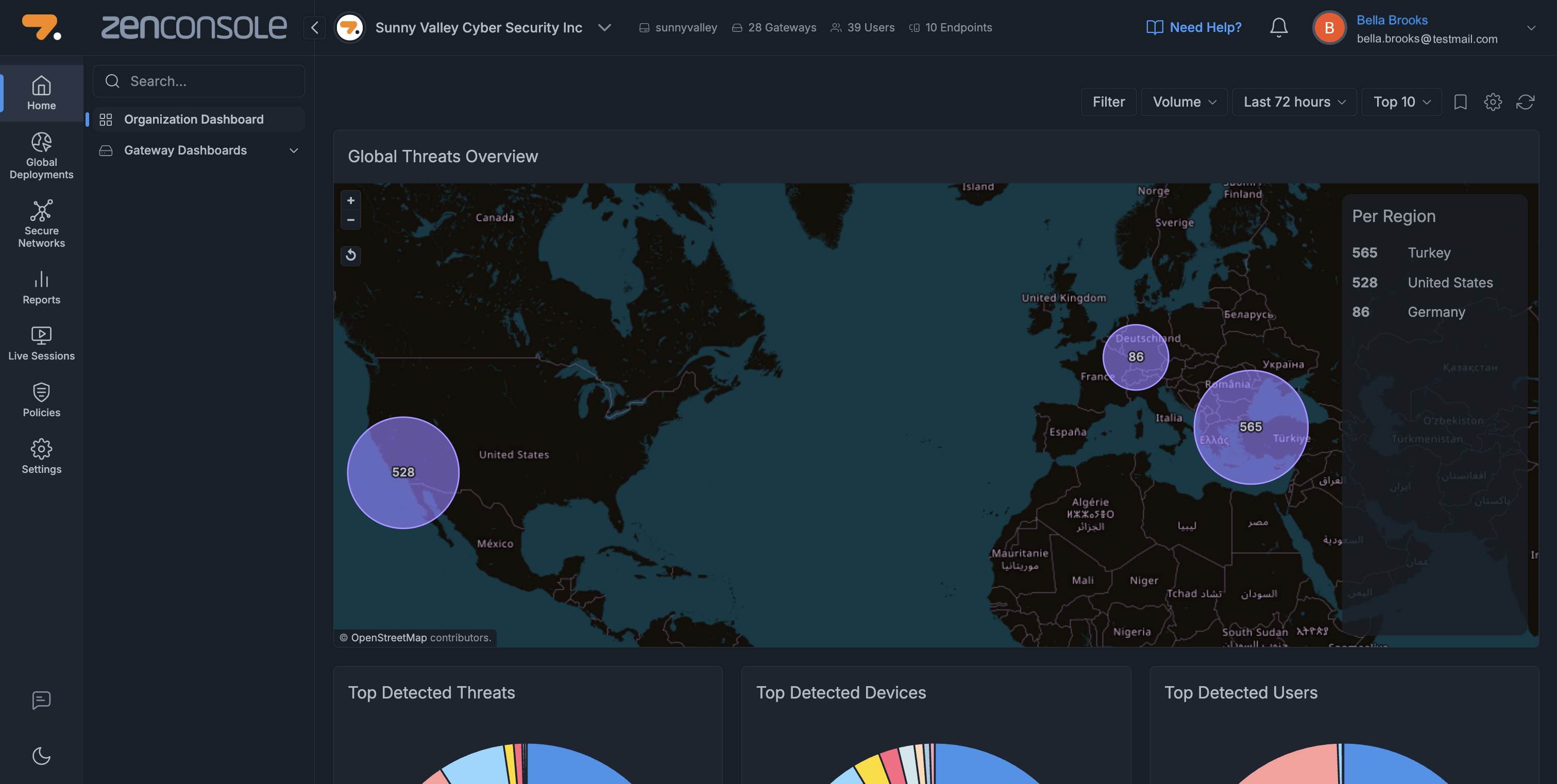Change the Last 72 hours time range
The image size is (1557, 784).
(1294, 101)
